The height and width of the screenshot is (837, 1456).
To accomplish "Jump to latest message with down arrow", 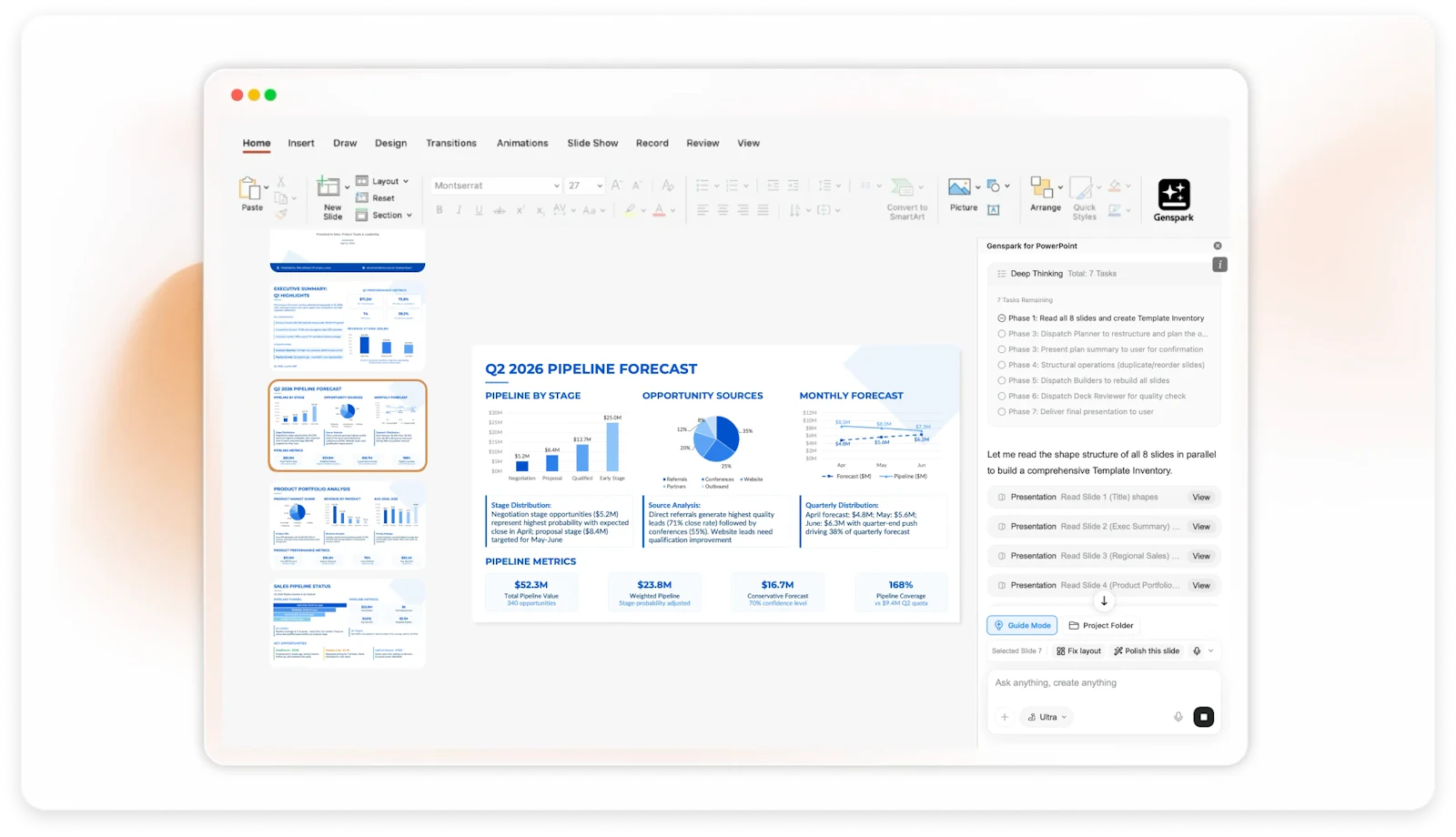I will point(1104,600).
